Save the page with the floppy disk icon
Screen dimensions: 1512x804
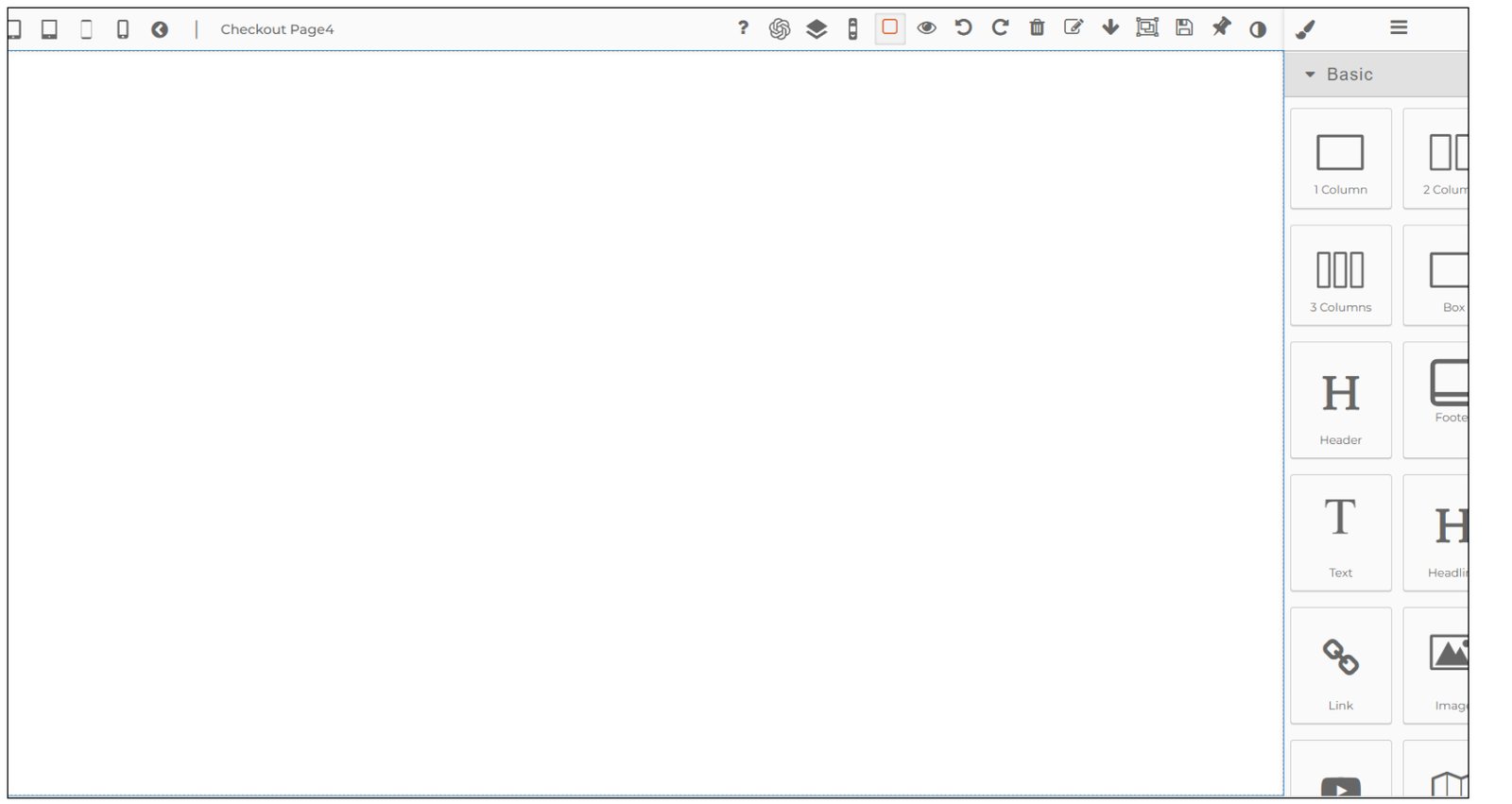pos(1184,27)
